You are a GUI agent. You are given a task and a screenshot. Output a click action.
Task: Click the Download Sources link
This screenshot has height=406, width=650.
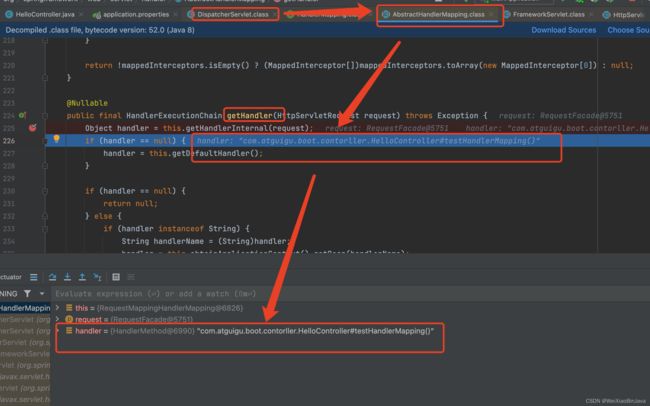coord(564,30)
